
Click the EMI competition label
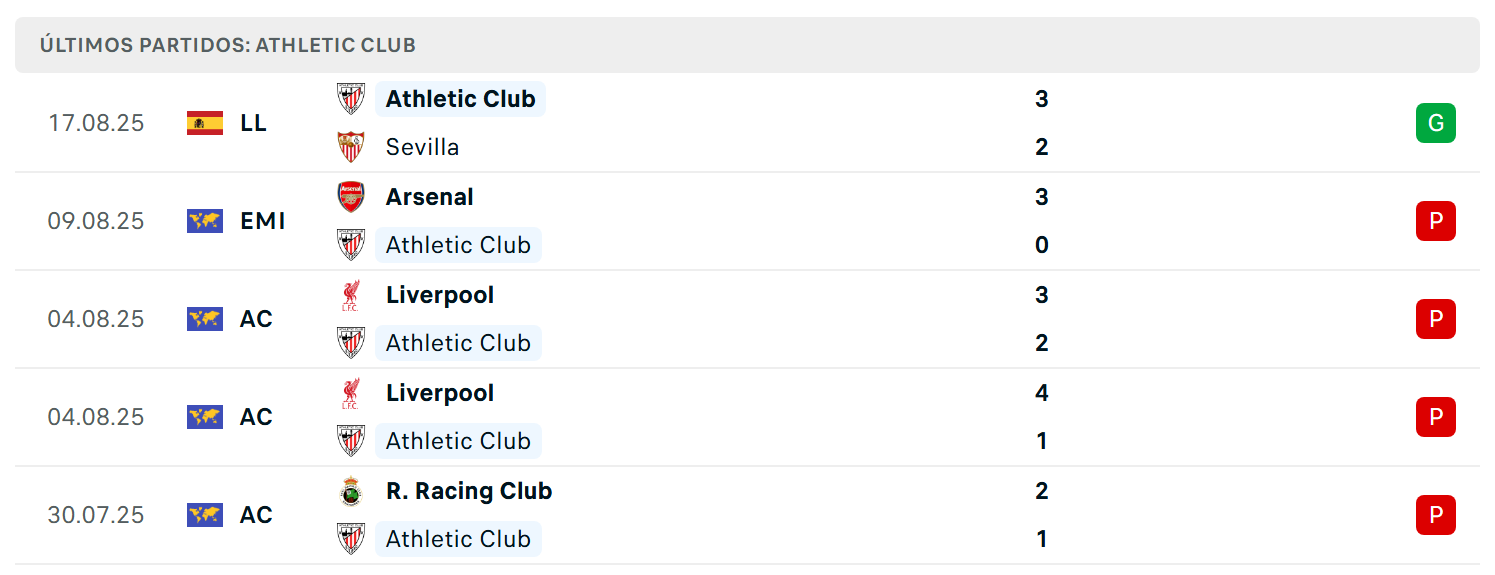pyautogui.click(x=263, y=221)
